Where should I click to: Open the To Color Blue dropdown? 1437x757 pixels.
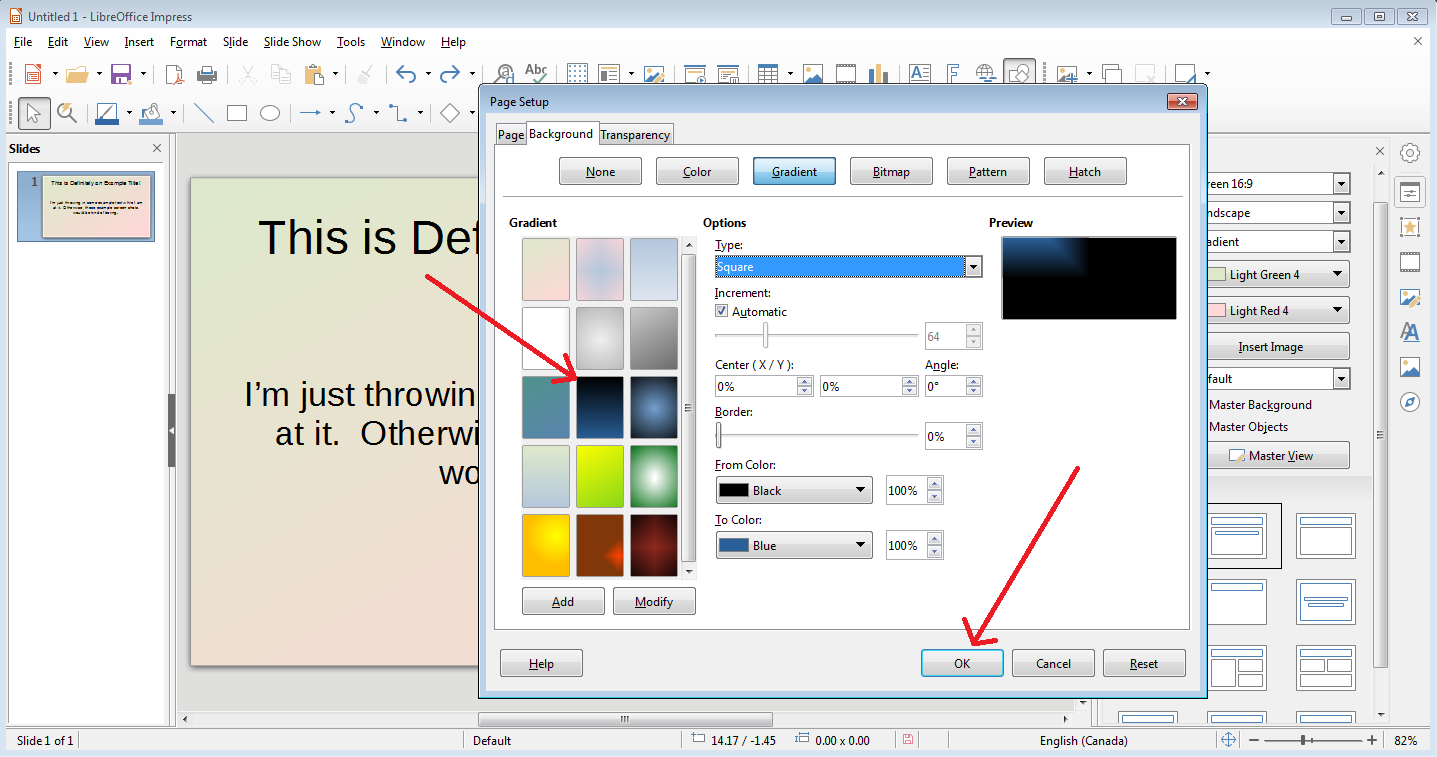(794, 545)
